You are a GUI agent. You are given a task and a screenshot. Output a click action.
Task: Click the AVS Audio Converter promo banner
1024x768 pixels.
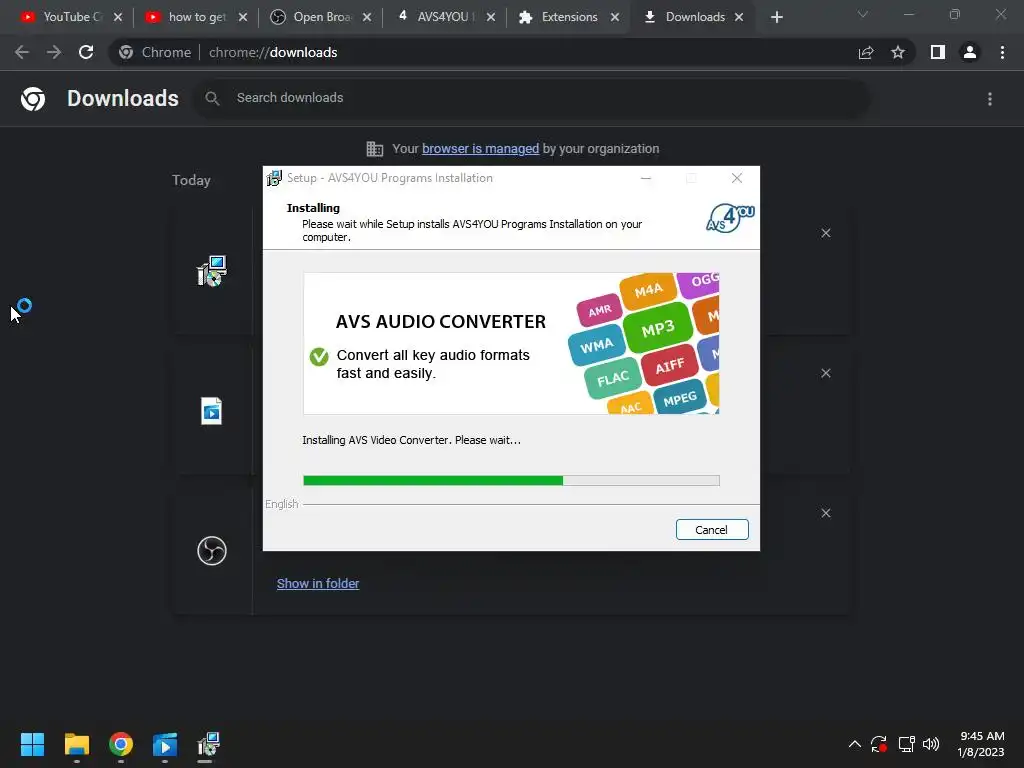click(x=511, y=344)
